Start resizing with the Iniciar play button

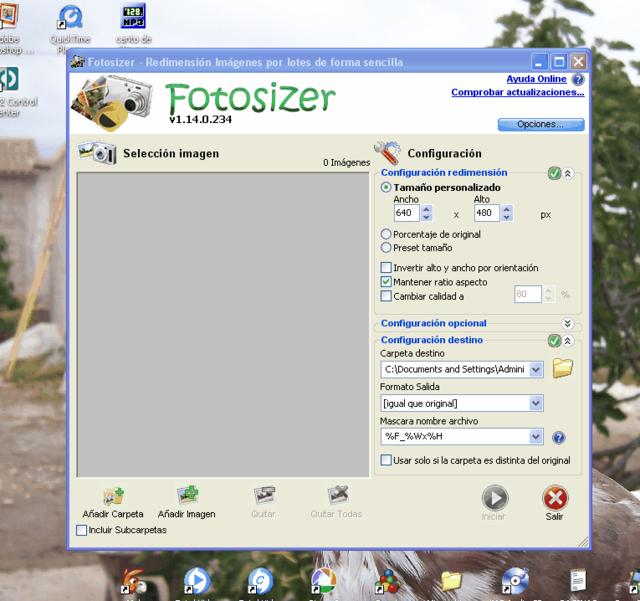[495, 498]
